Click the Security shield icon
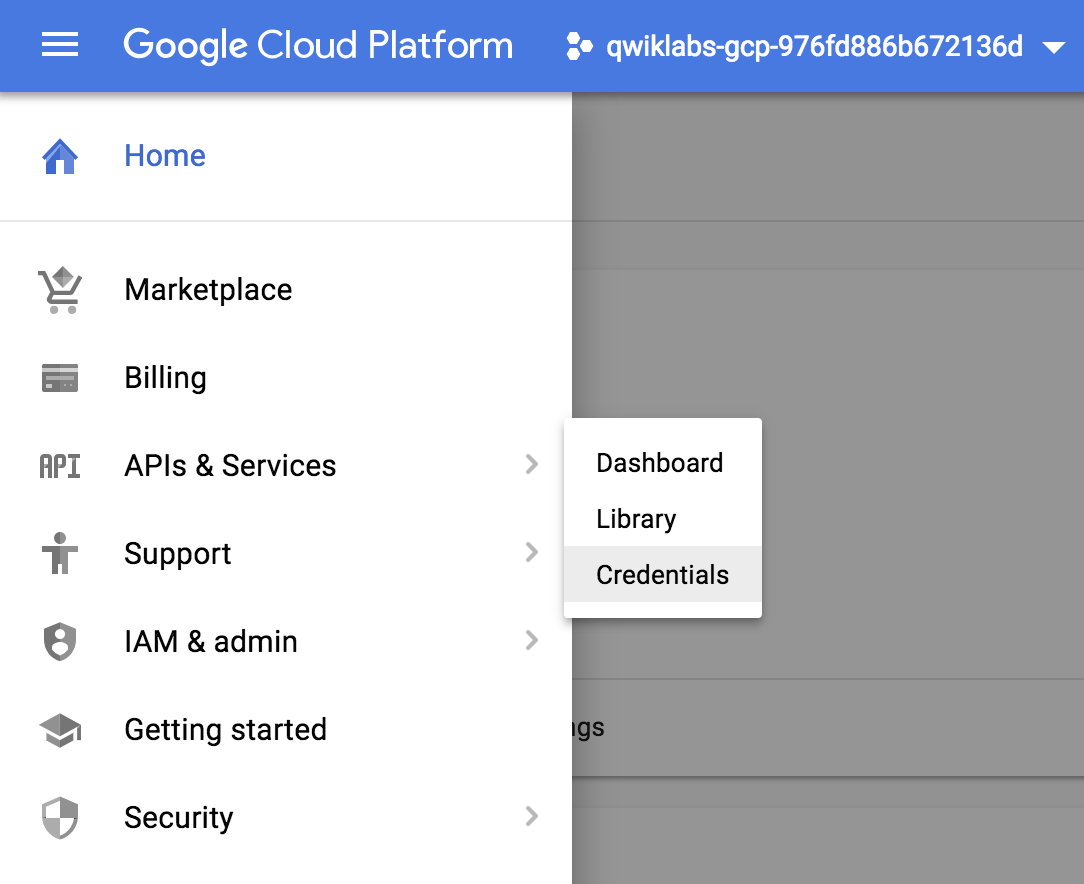The width and height of the screenshot is (1084, 884). [x=59, y=817]
